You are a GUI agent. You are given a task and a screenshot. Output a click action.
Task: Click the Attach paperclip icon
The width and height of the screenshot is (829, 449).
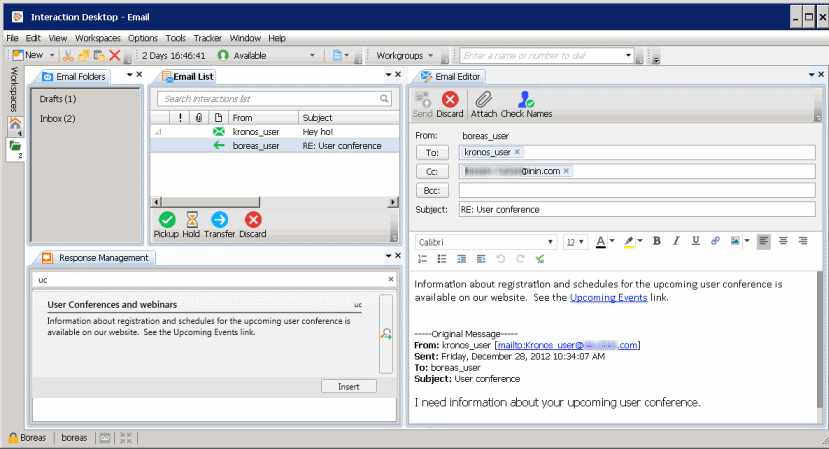point(483,100)
